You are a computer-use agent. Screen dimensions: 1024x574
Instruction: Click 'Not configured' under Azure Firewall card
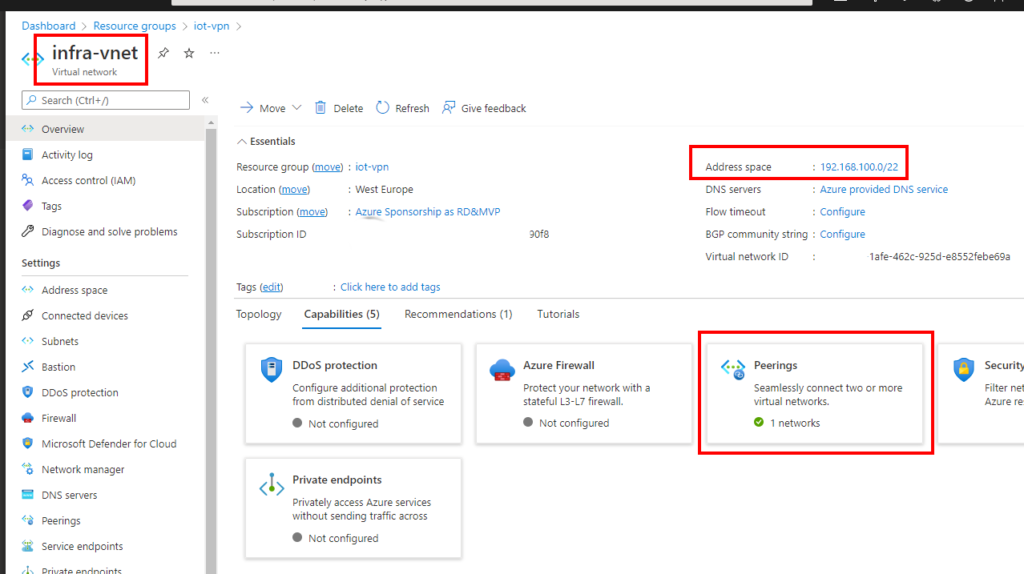tap(573, 423)
